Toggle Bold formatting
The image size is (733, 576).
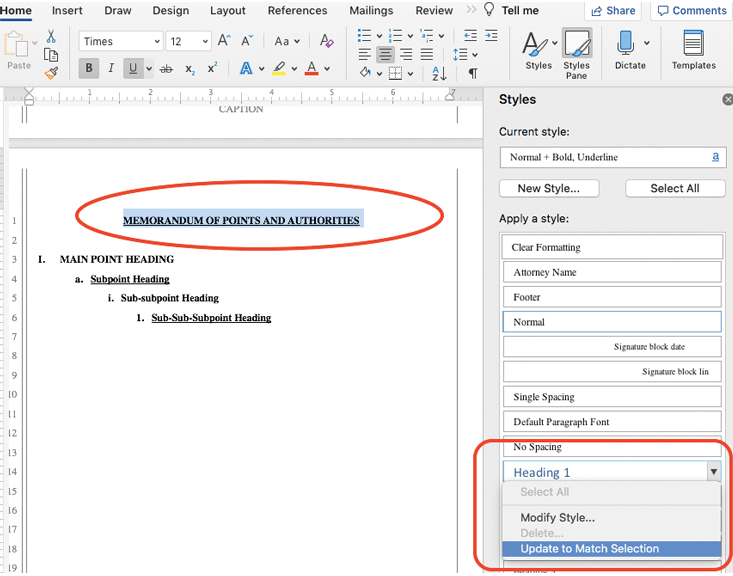[x=89, y=69]
